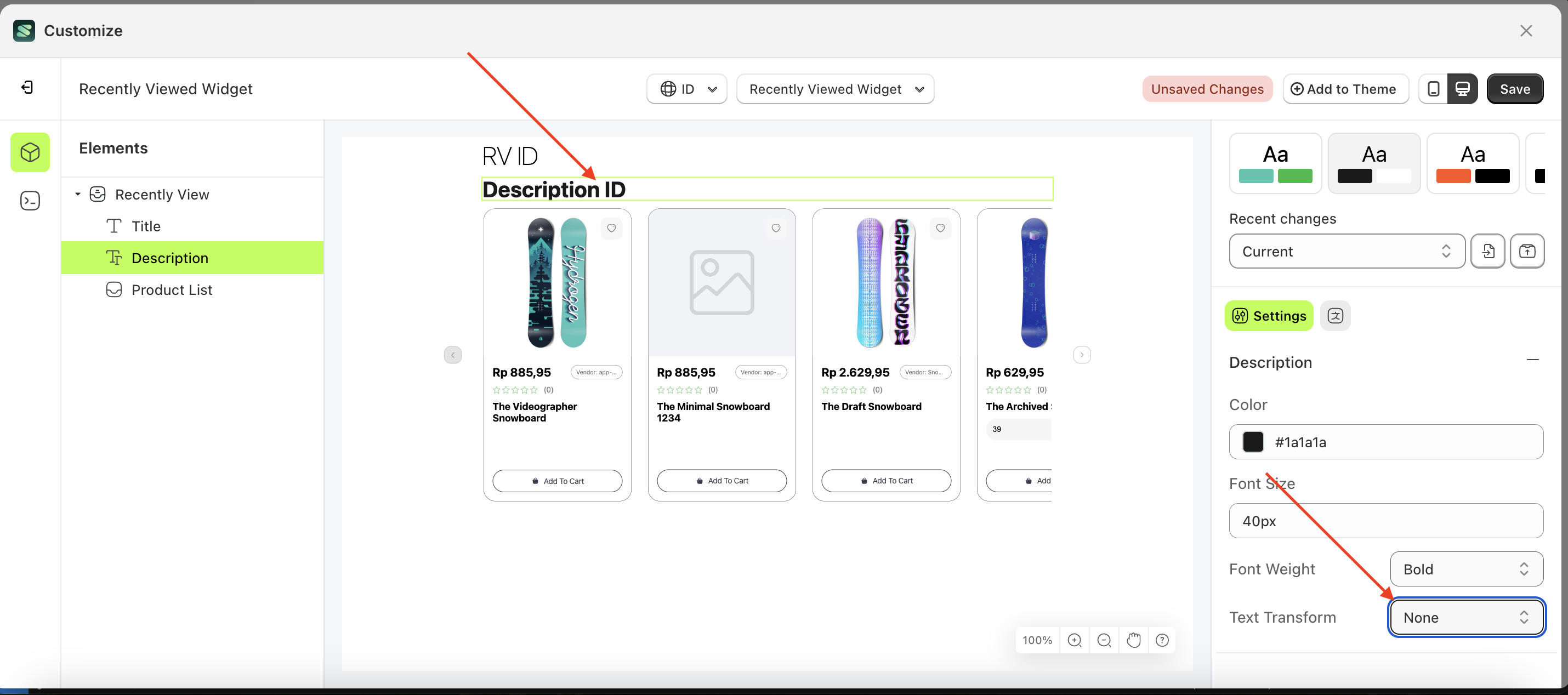Collapse the Recently View element tree
This screenshot has width=1568, height=695.
(77, 193)
